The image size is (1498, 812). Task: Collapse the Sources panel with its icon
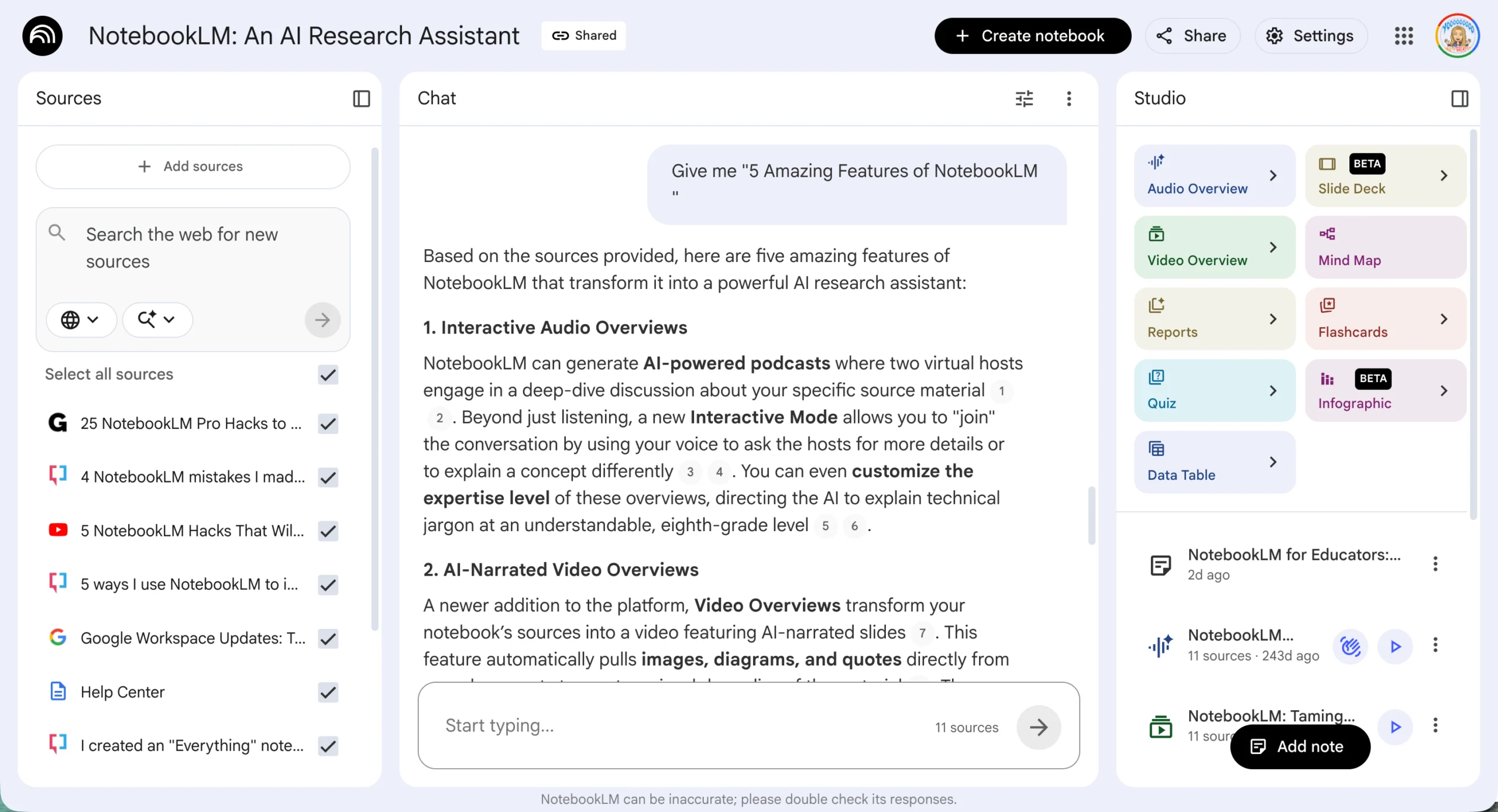[361, 98]
